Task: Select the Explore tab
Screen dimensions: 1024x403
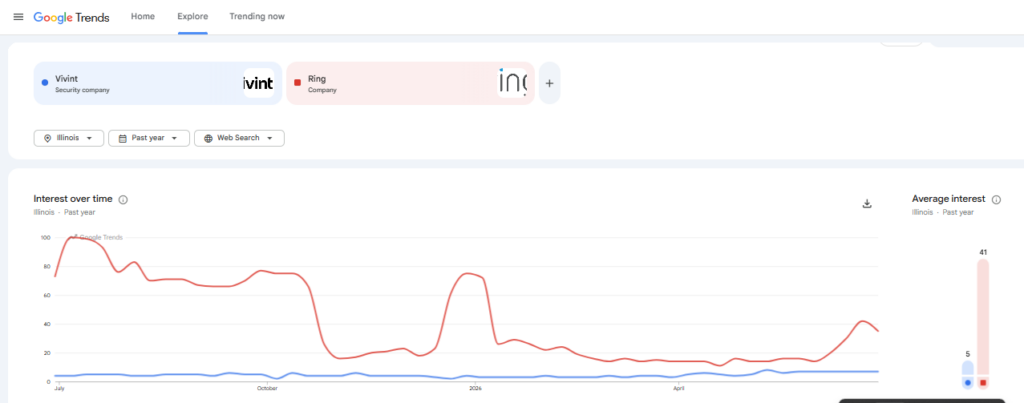Action: tap(193, 16)
